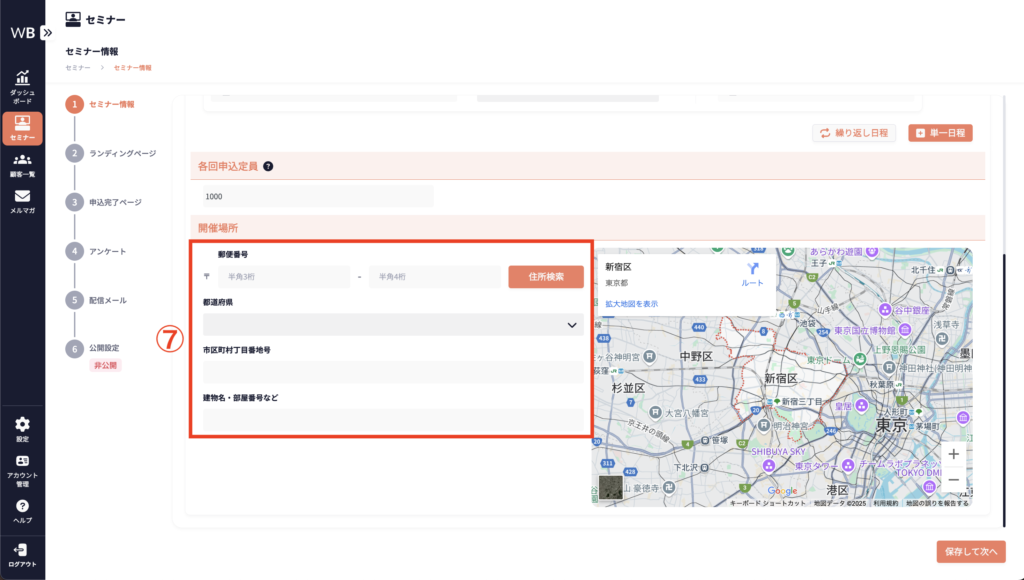Click the ヘルプ help icon
Screen dimensions: 1024x580
click(22, 507)
